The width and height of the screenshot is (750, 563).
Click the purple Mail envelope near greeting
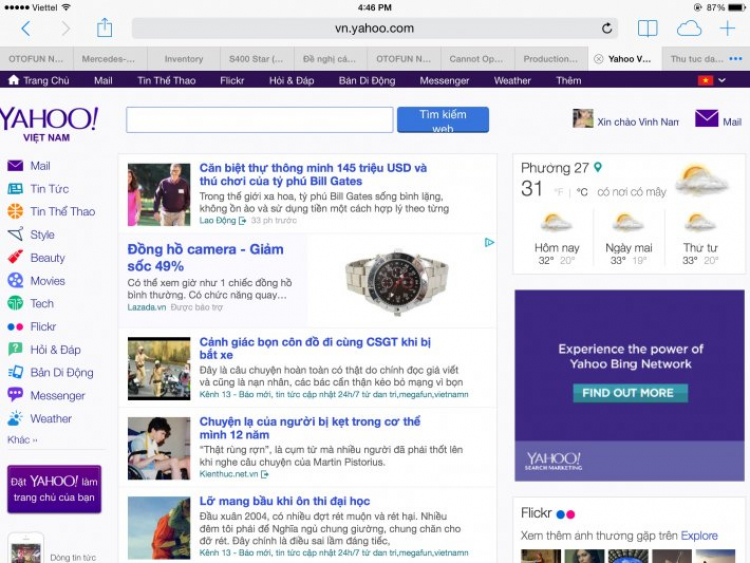[x=706, y=119]
